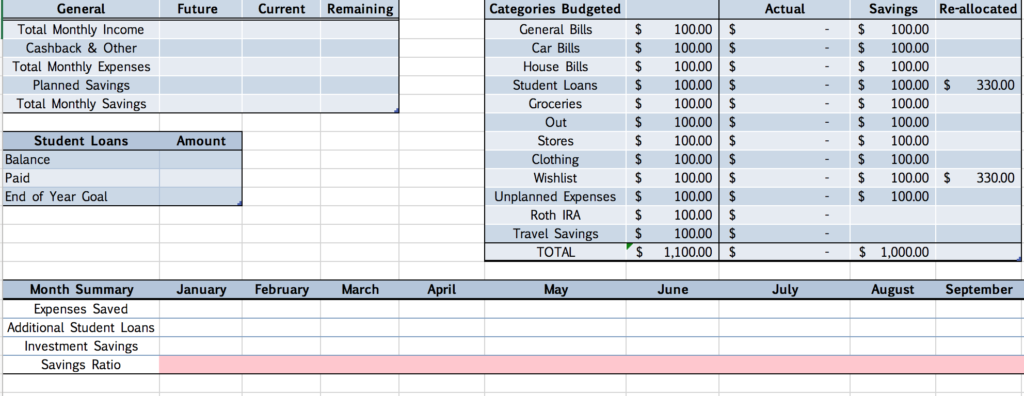Select the Planned Savings Current cell

click(281, 85)
